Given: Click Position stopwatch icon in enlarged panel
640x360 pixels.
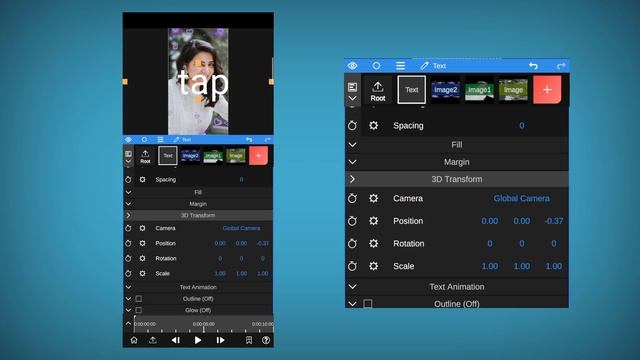Looking at the screenshot, I should (352, 221).
